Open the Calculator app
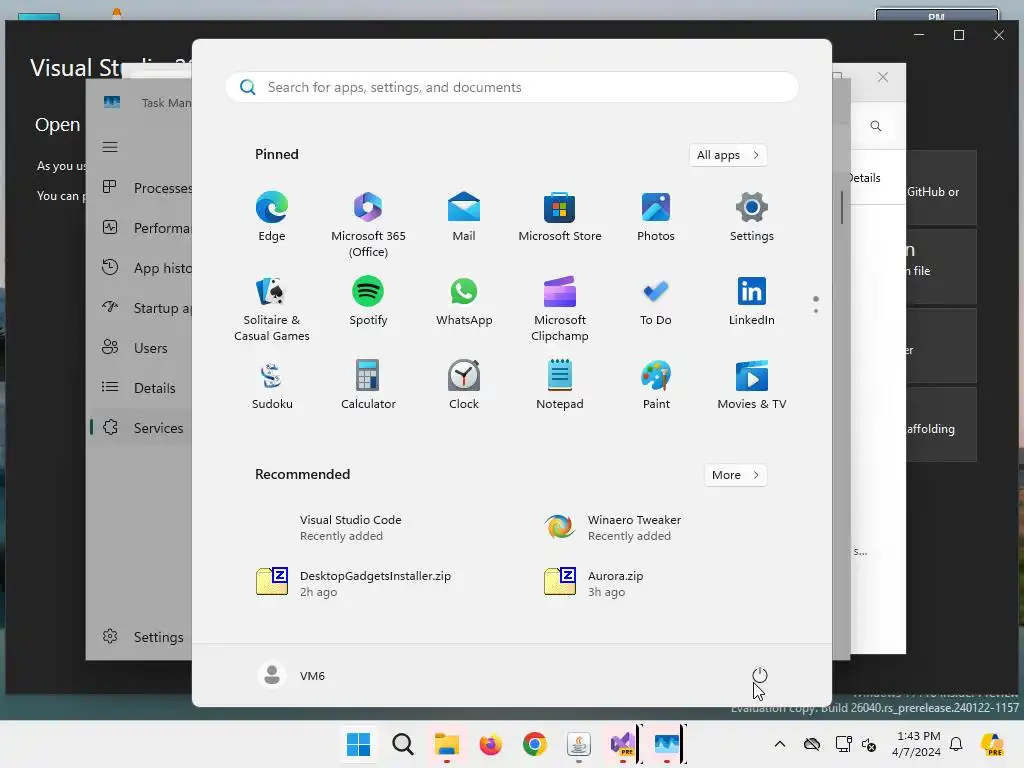Screen dimensions: 1024x768 coord(368,385)
